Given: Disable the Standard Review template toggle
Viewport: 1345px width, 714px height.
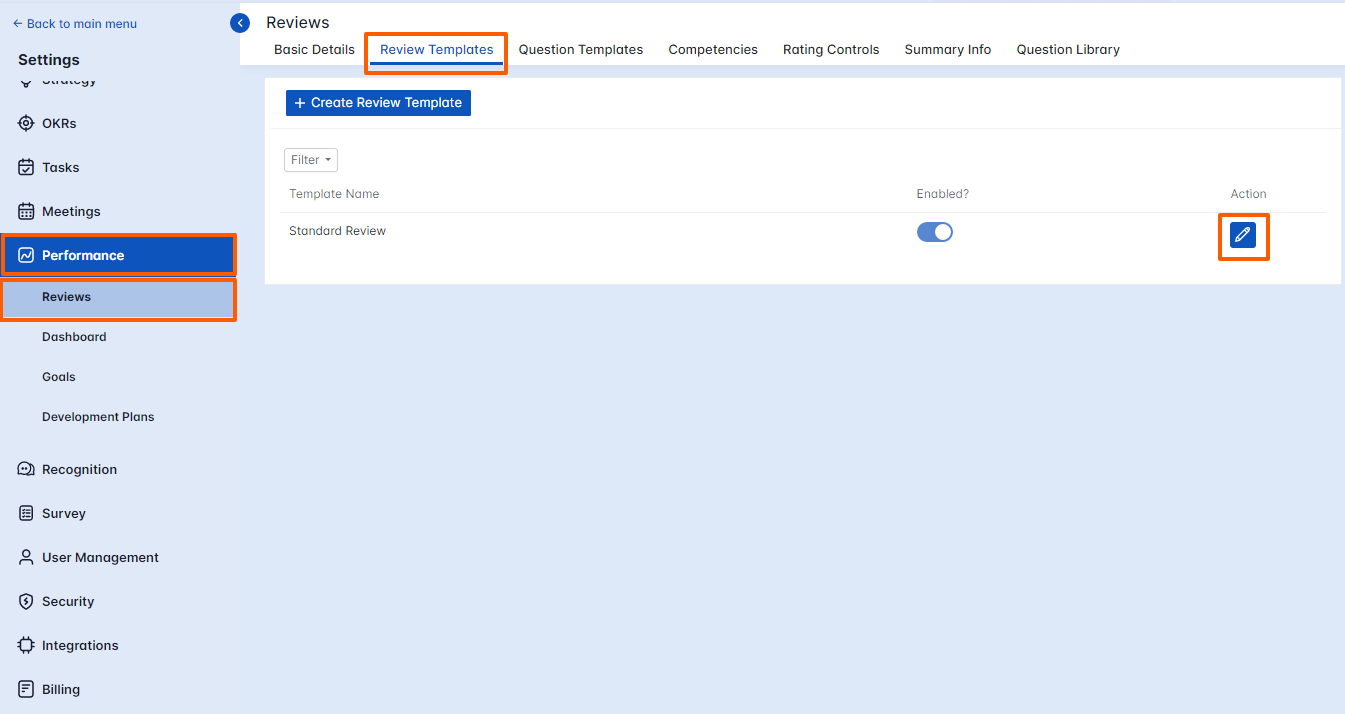Looking at the screenshot, I should tap(934, 231).
